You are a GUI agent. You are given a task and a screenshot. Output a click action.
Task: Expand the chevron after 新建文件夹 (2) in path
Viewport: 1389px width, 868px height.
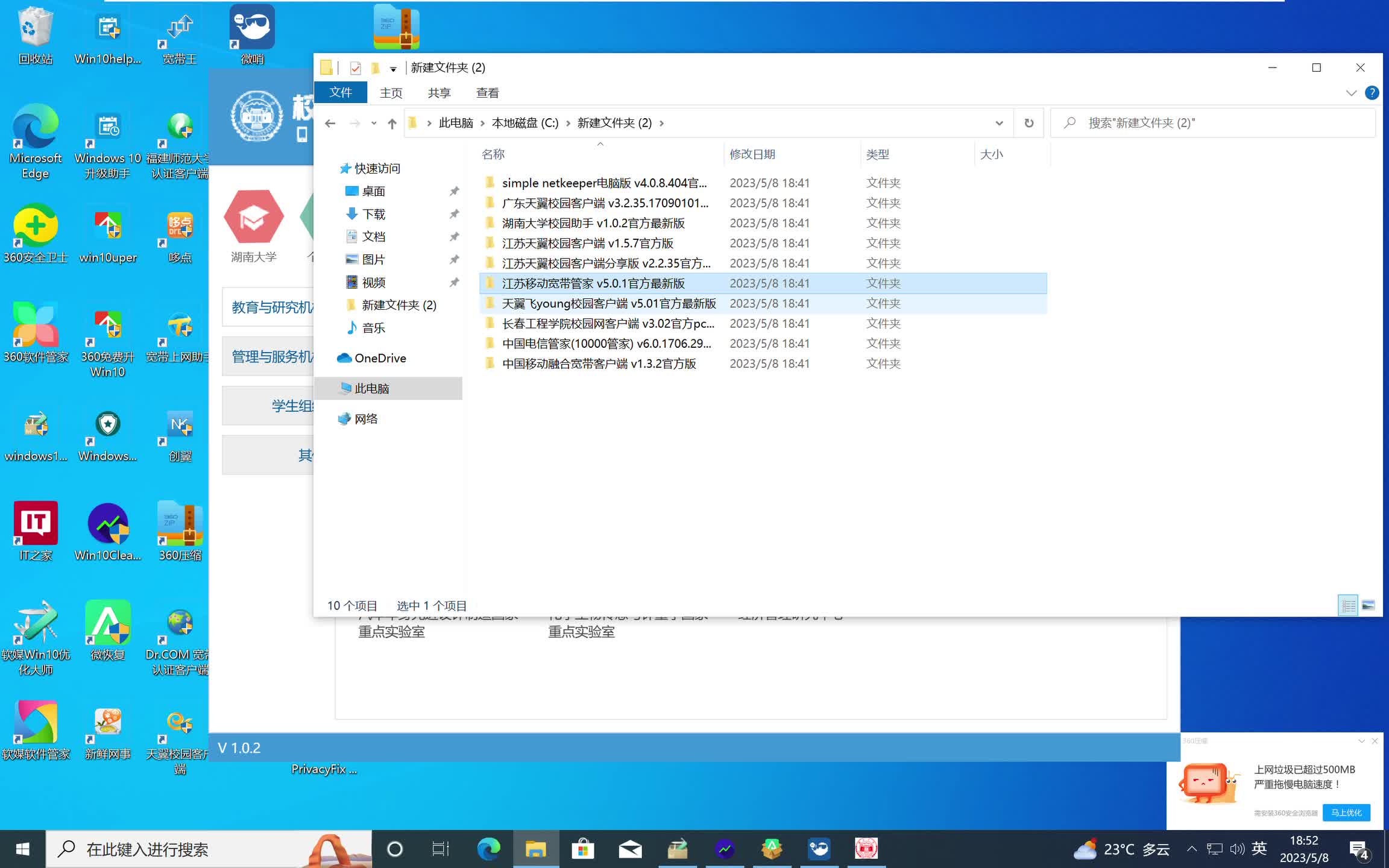click(x=661, y=124)
